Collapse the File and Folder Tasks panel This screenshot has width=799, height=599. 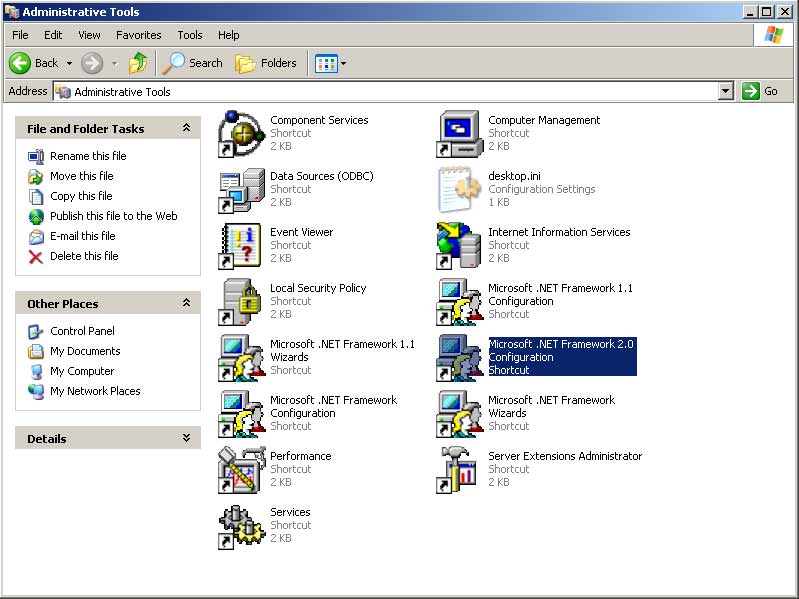pos(187,128)
